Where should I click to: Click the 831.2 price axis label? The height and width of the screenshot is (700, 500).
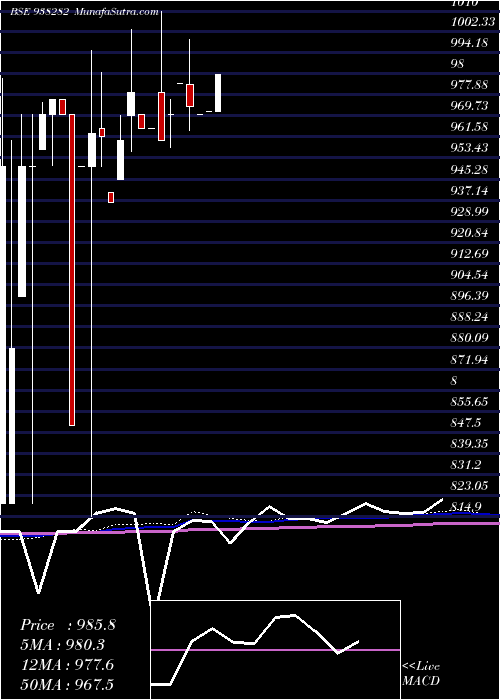(x=466, y=465)
